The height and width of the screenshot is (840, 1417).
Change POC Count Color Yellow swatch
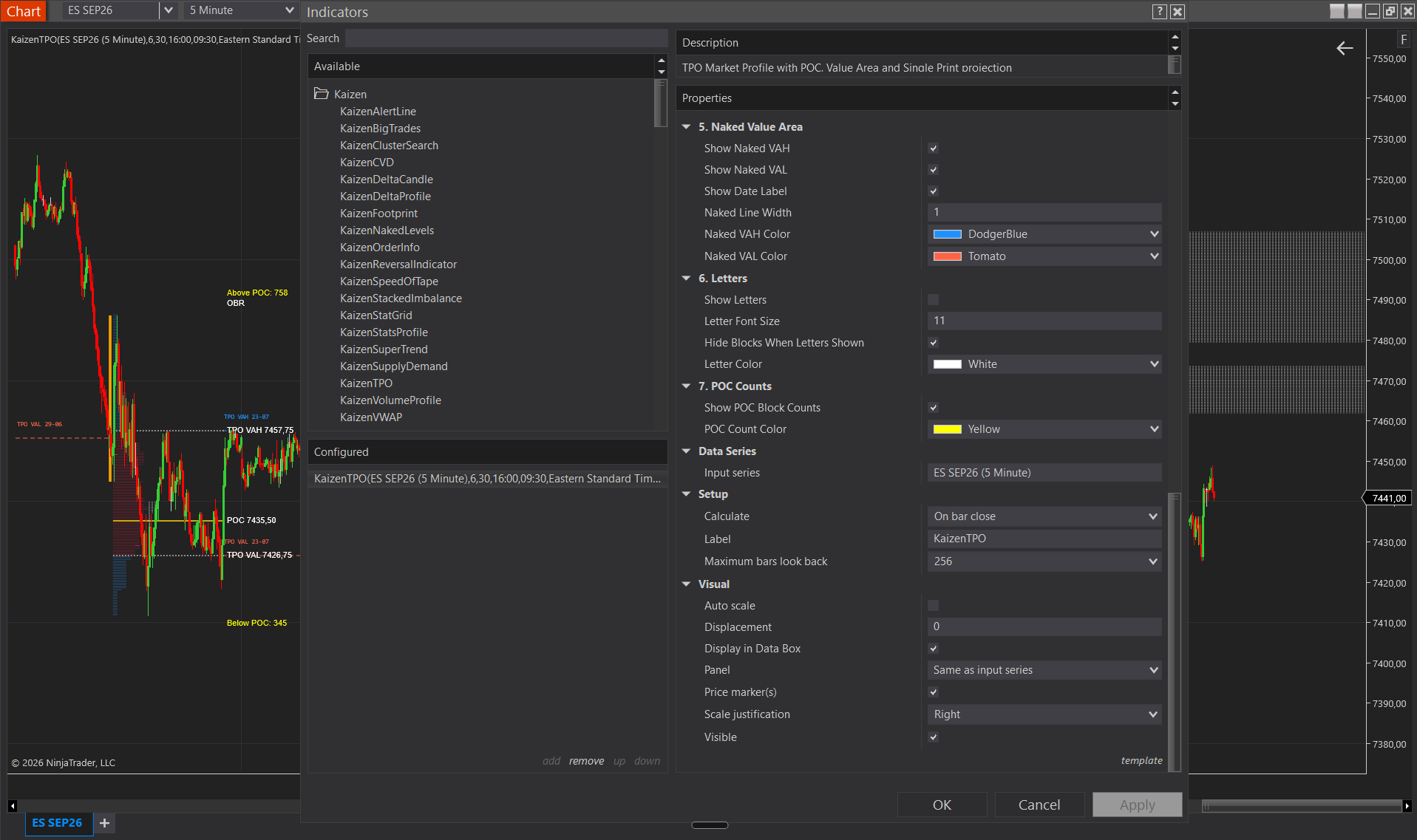click(947, 429)
